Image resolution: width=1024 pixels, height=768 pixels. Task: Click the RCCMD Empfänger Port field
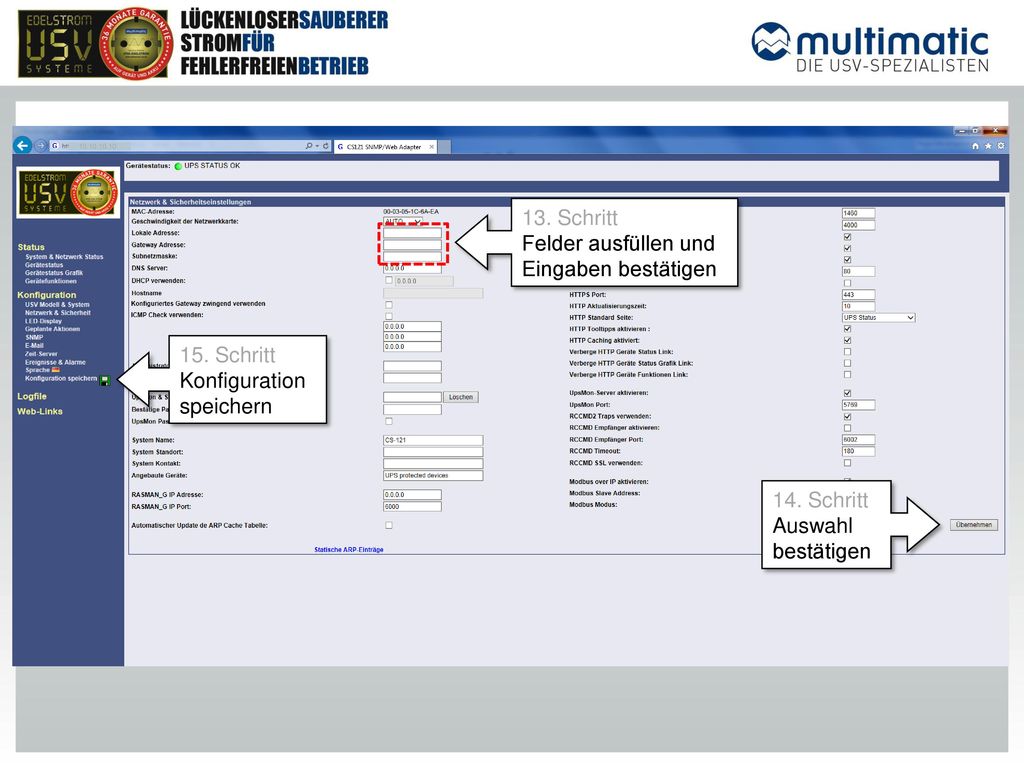pyautogui.click(x=858, y=440)
